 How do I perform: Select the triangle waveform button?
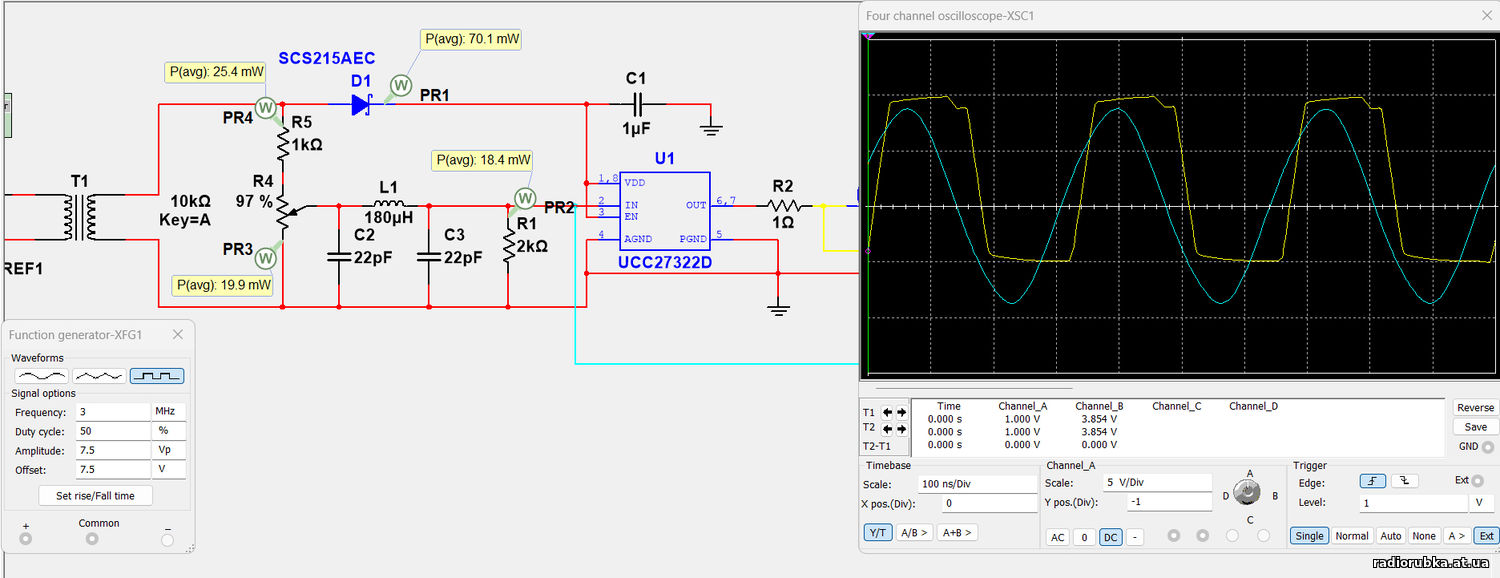tap(99, 375)
